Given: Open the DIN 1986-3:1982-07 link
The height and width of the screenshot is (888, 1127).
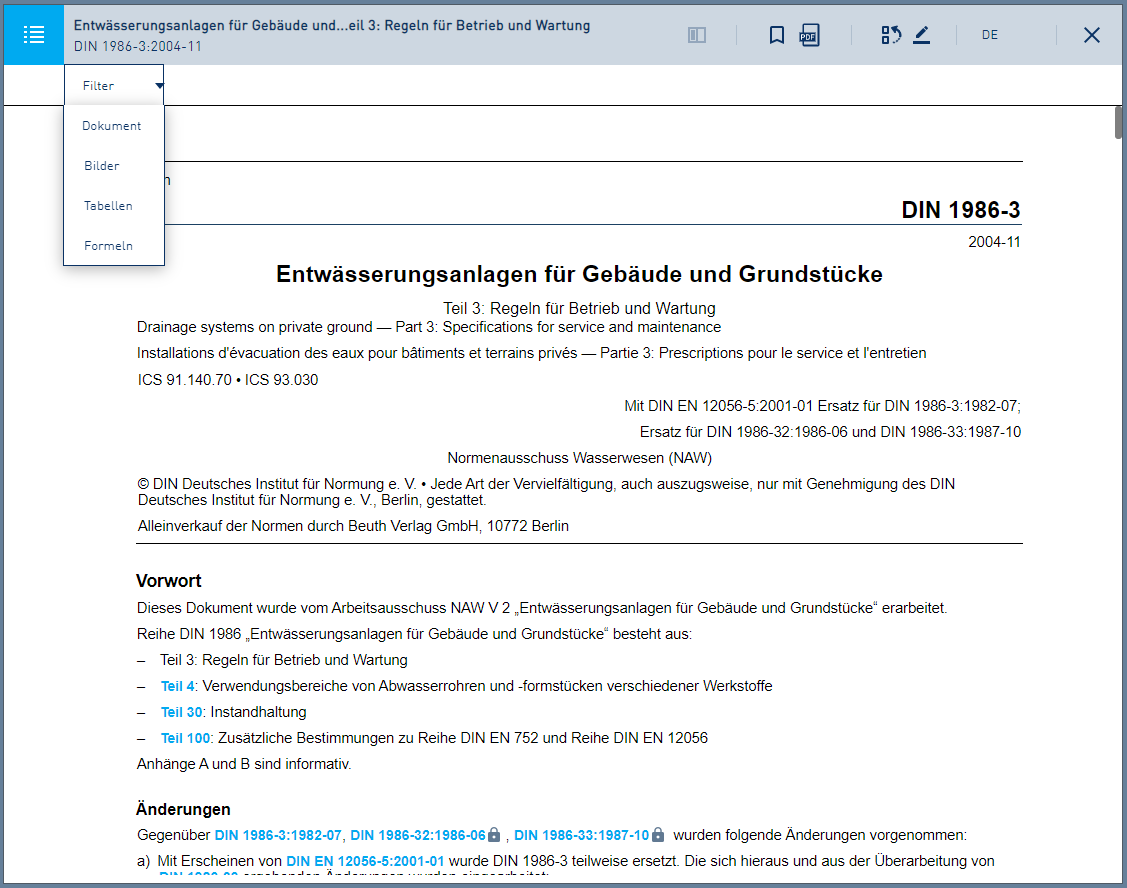Looking at the screenshot, I should coord(278,835).
